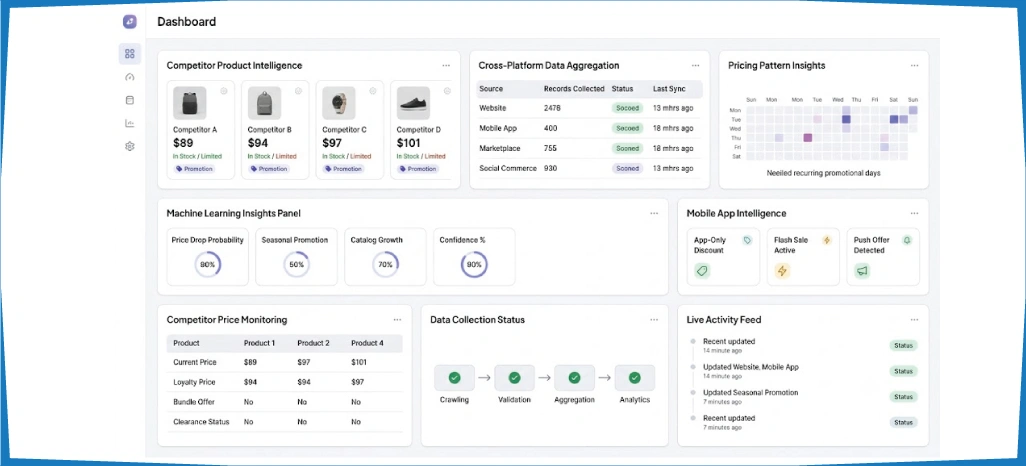Screen dimensions: 1026x466
Task: Click the Price Drop Probability progress ring
Action: pos(207,264)
